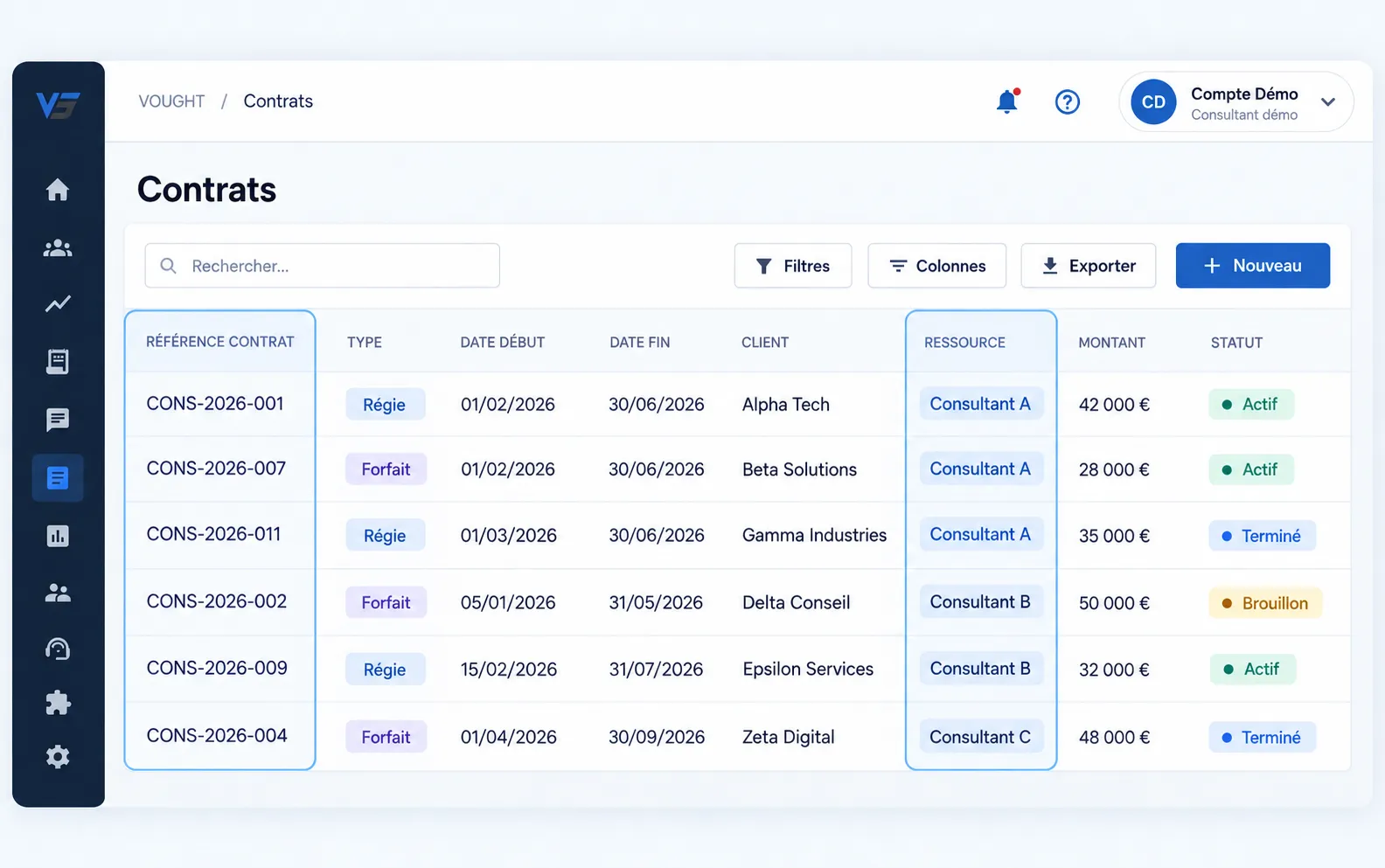Screen dimensions: 1385x868
Task: Open contract CONS-2026-001
Action: [215, 404]
